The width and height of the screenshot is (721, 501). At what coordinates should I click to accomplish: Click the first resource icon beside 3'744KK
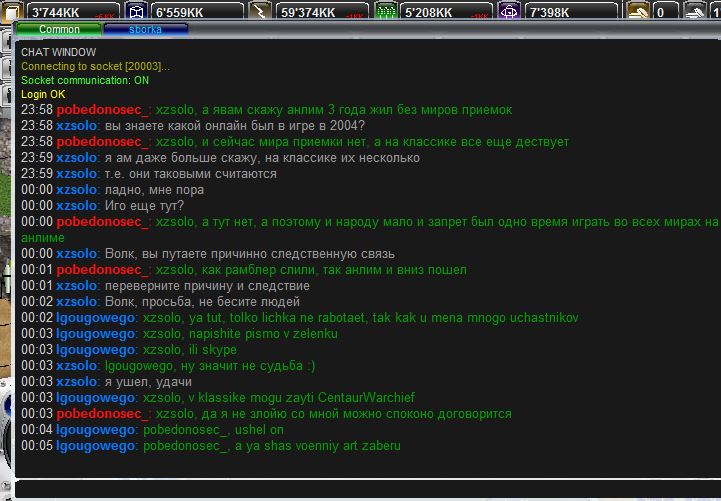12,12
